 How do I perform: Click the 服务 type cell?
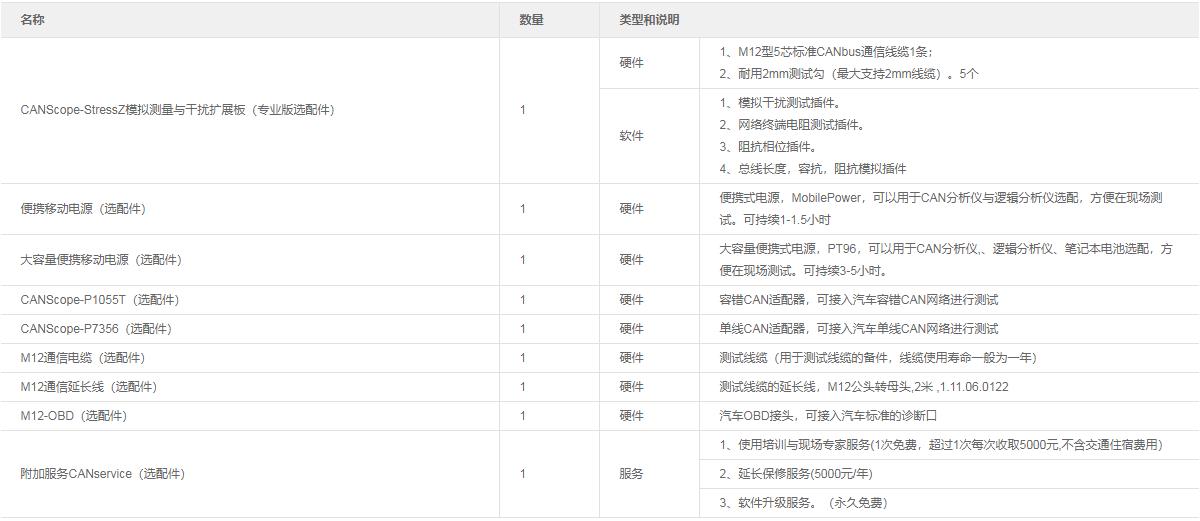[x=631, y=474]
